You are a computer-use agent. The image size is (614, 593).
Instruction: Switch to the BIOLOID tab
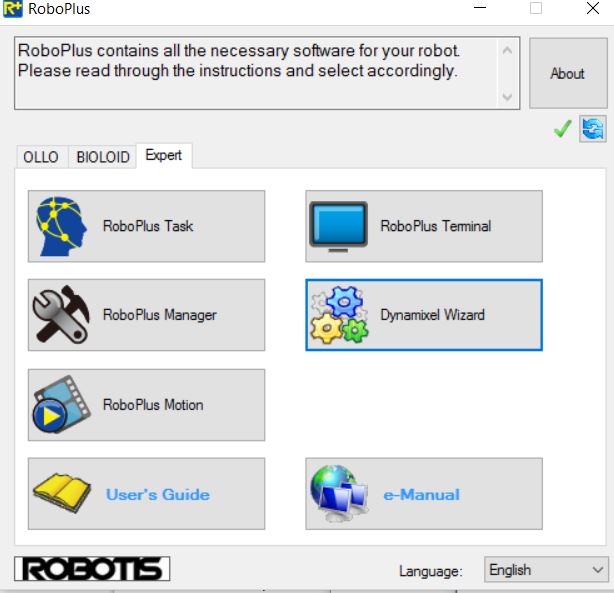(103, 157)
